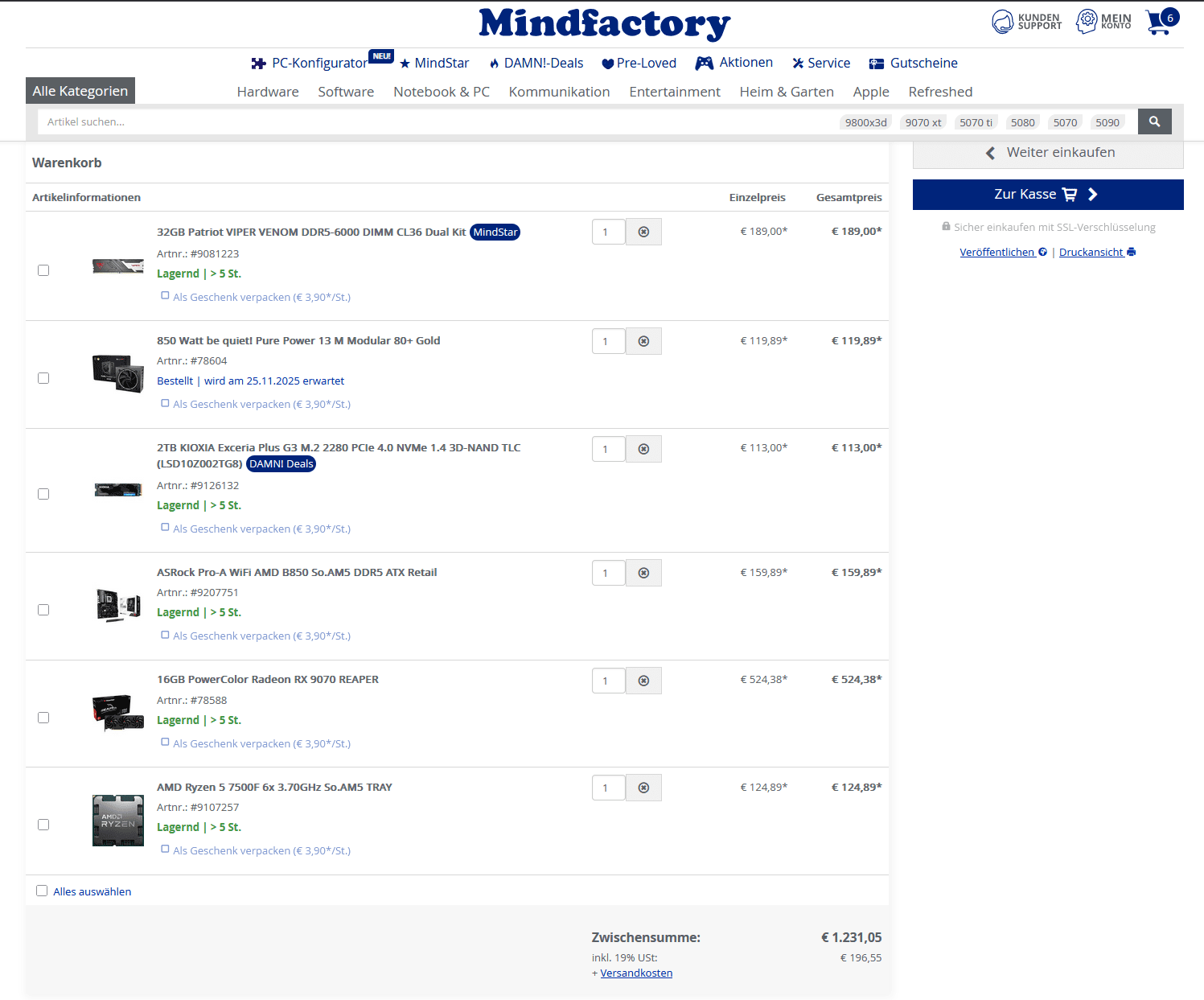Enable gift wrap for AMD Ryzen 5 7500F
Viewport: 1204px width, 1000px height.
tap(165, 850)
